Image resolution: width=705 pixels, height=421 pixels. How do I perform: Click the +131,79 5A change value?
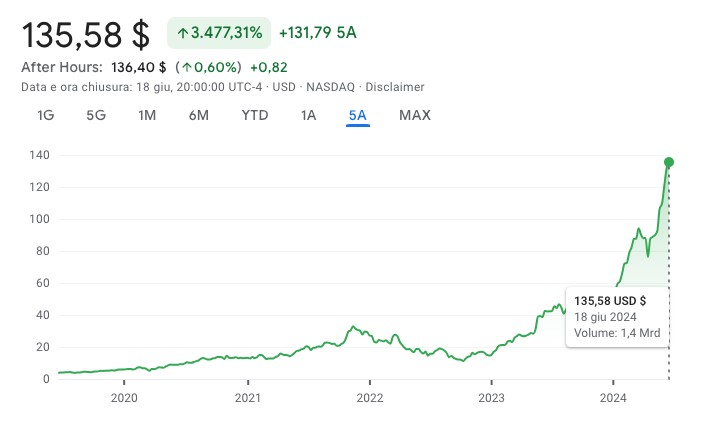[317, 33]
